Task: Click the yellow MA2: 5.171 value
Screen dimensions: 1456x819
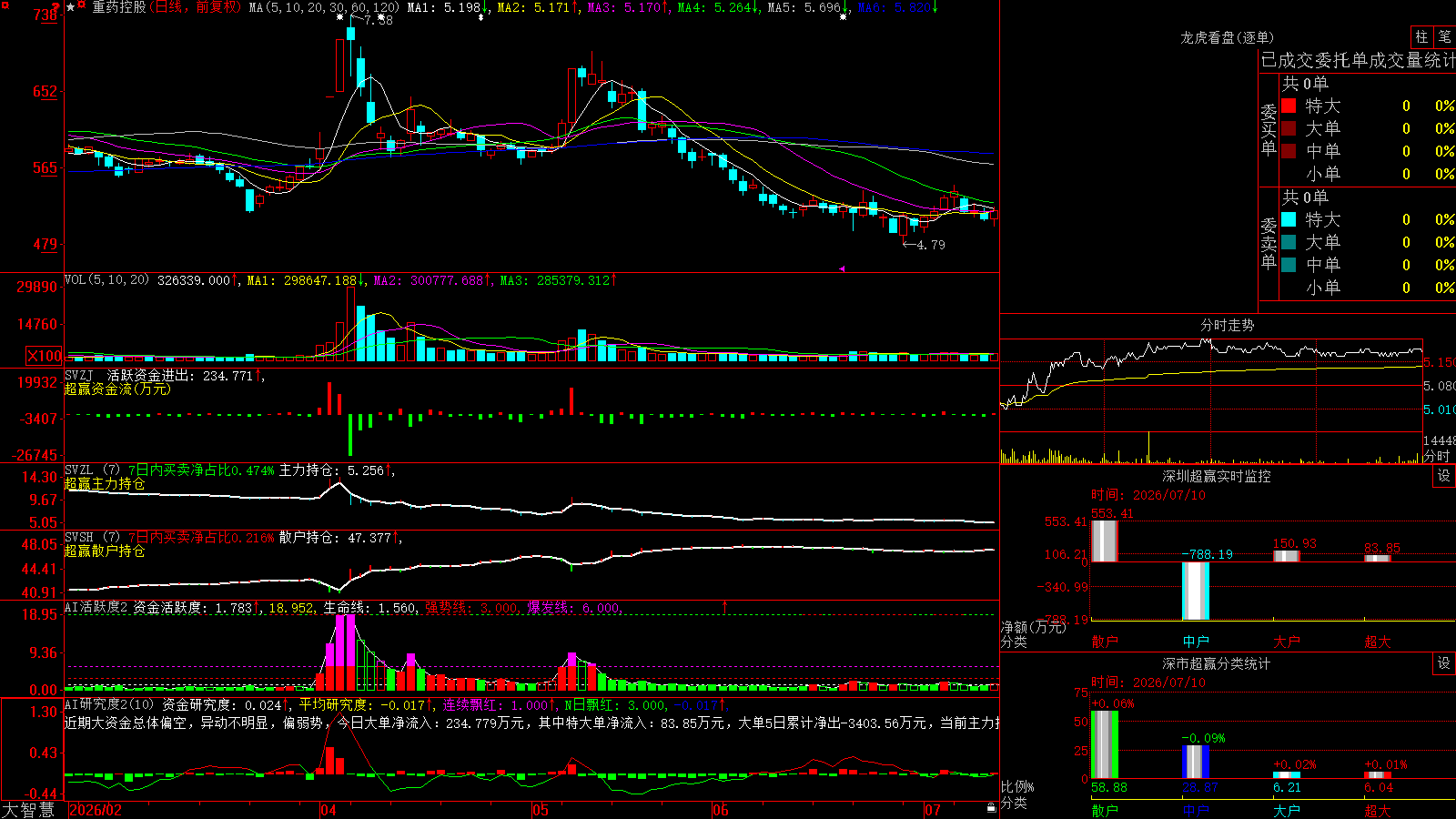Action: coord(533,7)
